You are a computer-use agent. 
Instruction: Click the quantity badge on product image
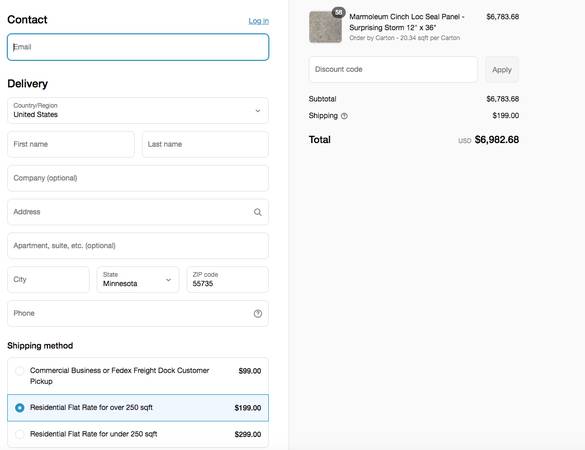pyautogui.click(x=338, y=12)
